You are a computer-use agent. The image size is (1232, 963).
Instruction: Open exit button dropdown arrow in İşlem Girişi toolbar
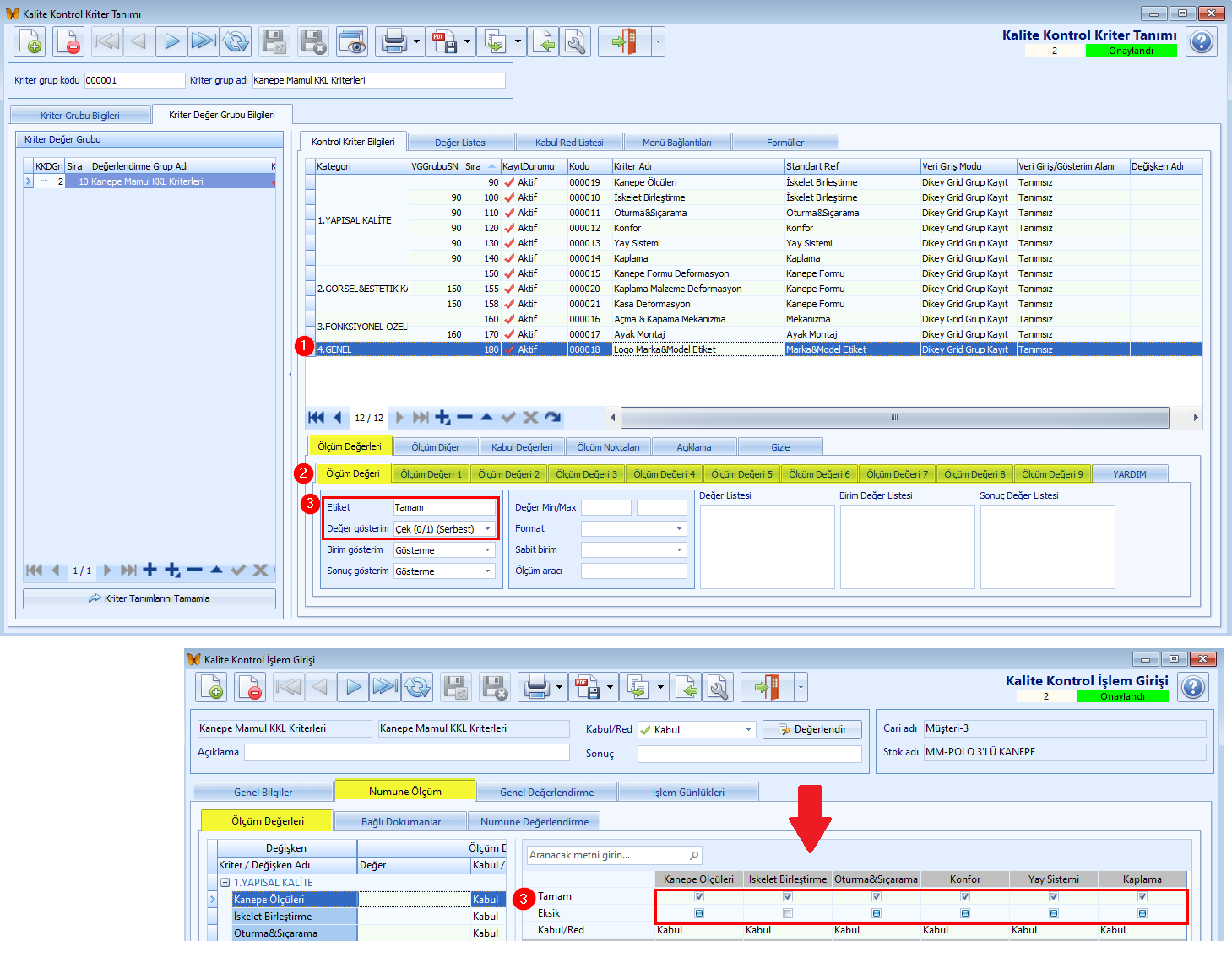801,688
